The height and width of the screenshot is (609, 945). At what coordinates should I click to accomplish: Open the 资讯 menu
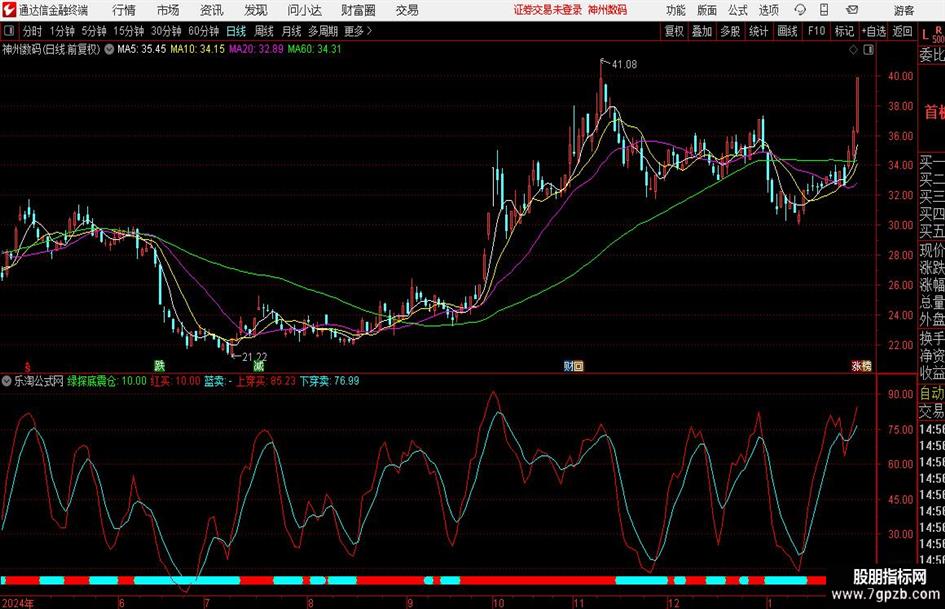point(212,10)
